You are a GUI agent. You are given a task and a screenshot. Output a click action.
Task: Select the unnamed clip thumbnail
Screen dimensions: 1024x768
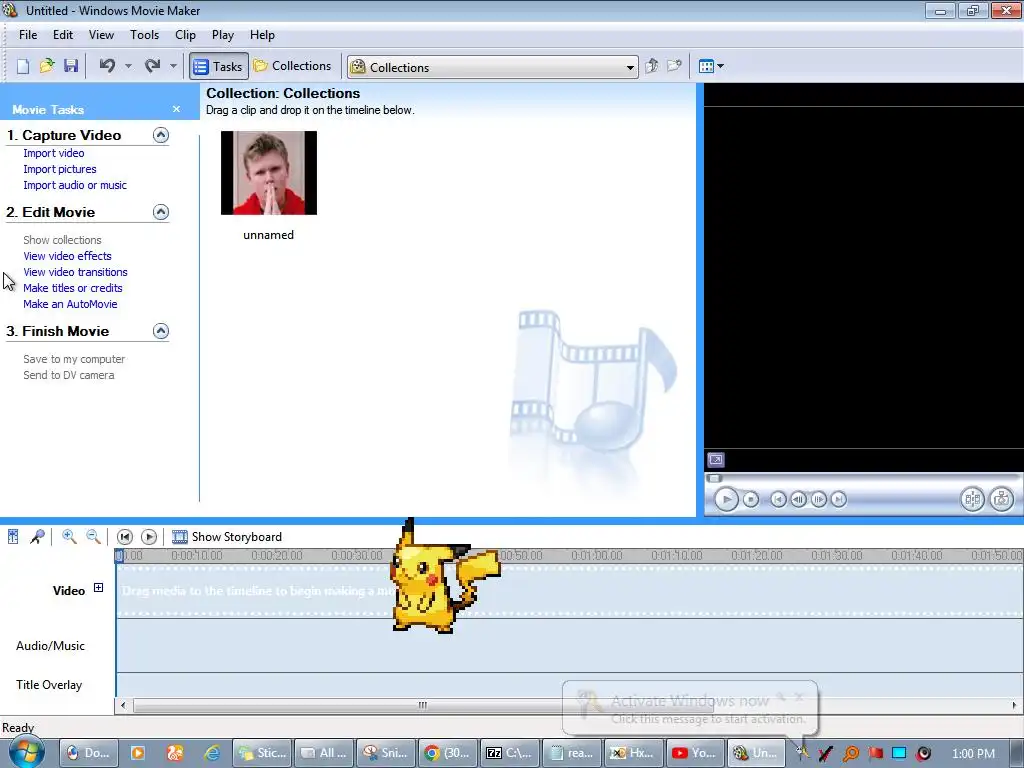pos(268,173)
